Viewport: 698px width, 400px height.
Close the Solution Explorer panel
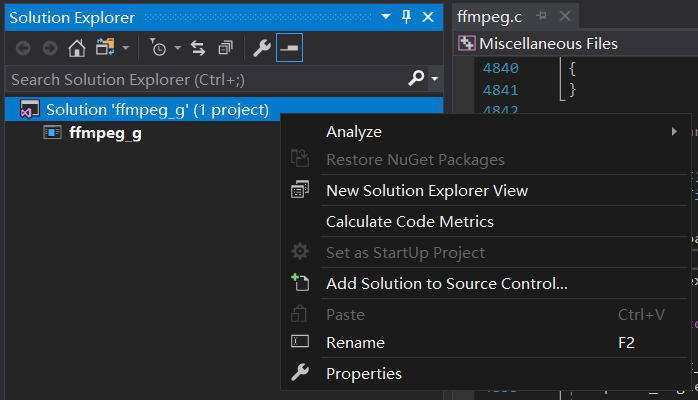pyautogui.click(x=428, y=17)
